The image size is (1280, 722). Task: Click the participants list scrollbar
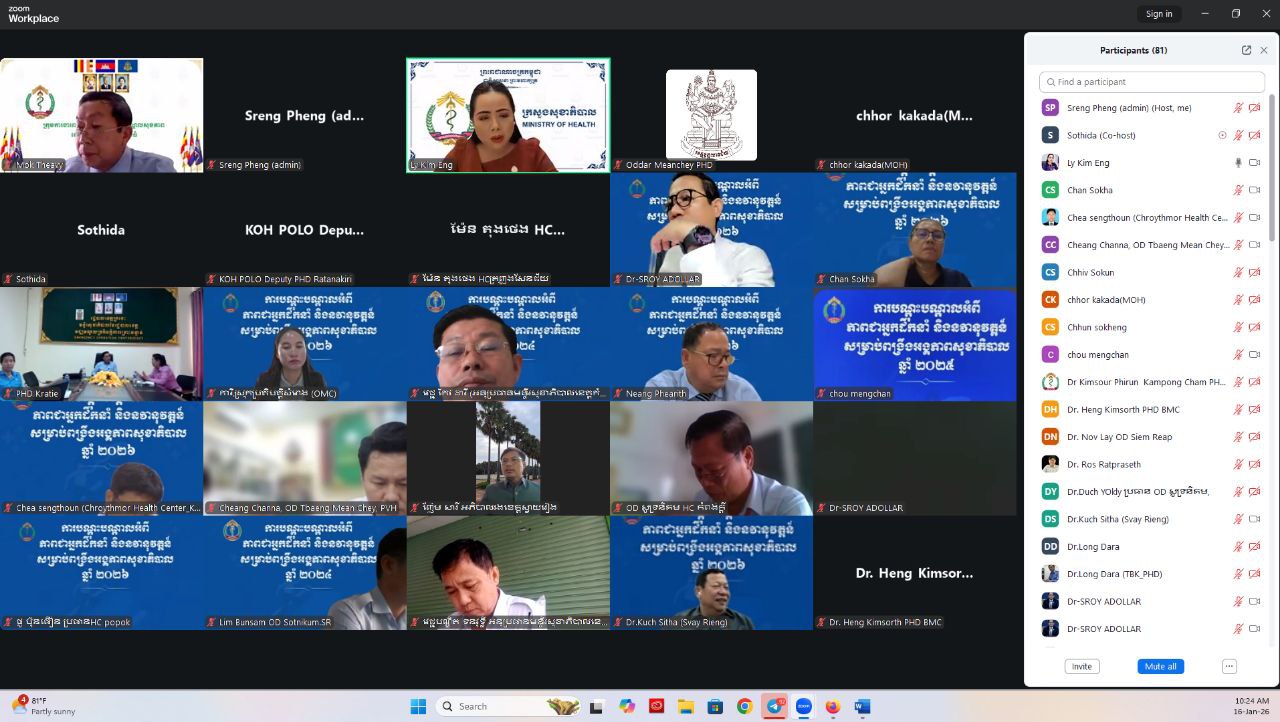click(1272, 170)
